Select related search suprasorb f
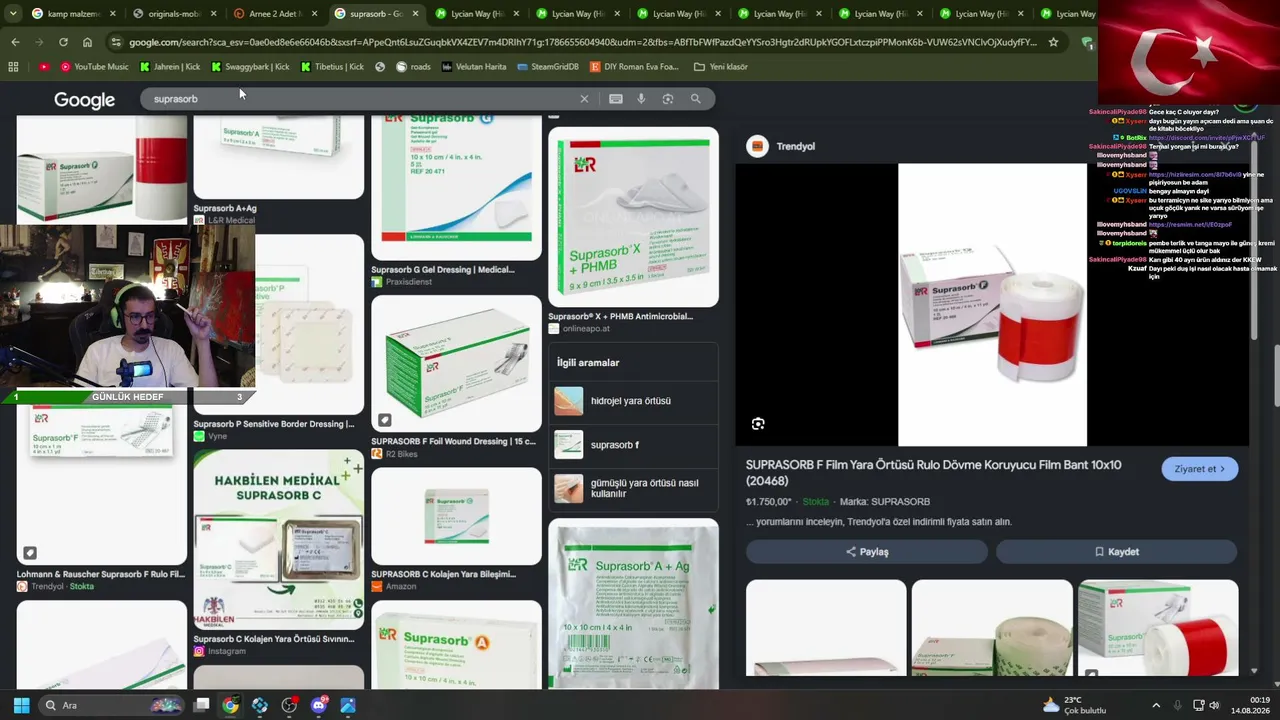Image resolution: width=1280 pixels, height=720 pixels. [x=633, y=445]
